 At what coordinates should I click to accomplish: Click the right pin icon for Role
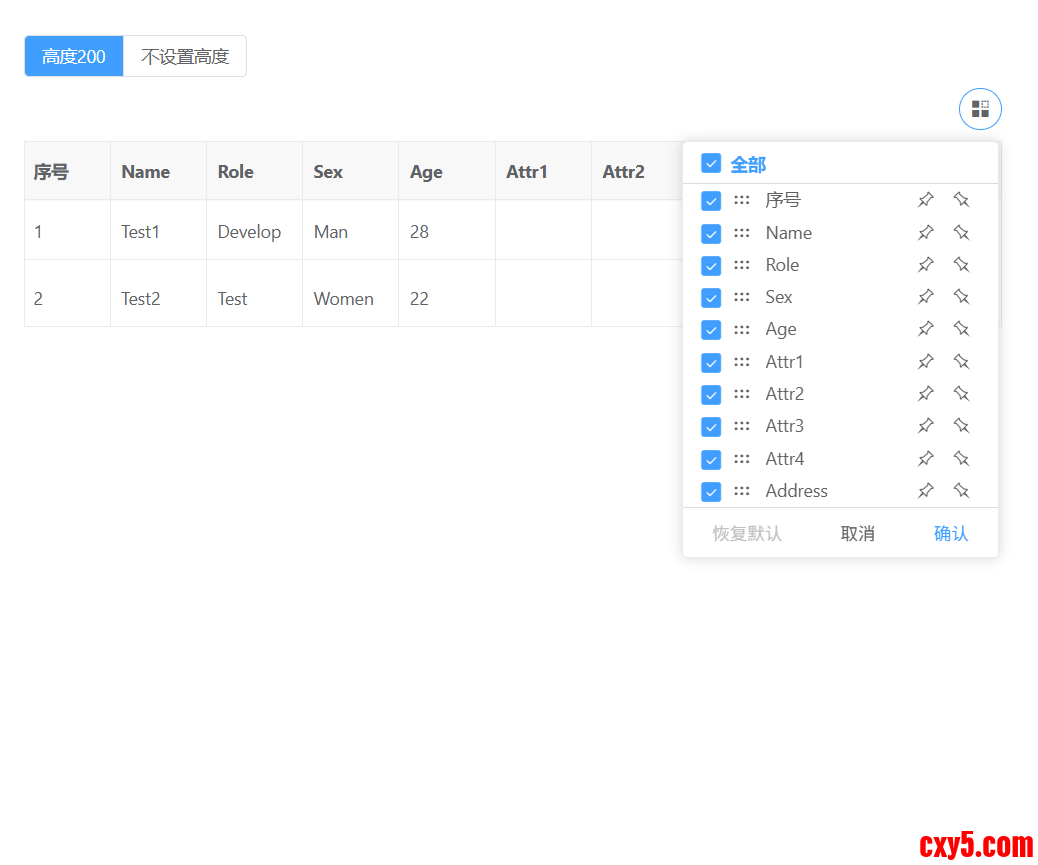pyautogui.click(x=961, y=265)
